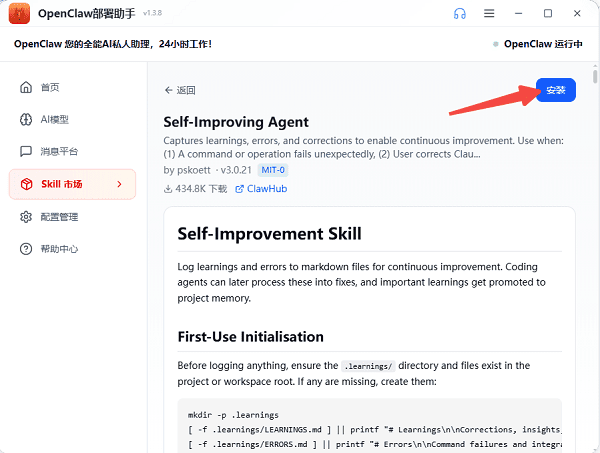Maximize the OpenClaw window
Screen dimensions: 600x453
(548, 13)
